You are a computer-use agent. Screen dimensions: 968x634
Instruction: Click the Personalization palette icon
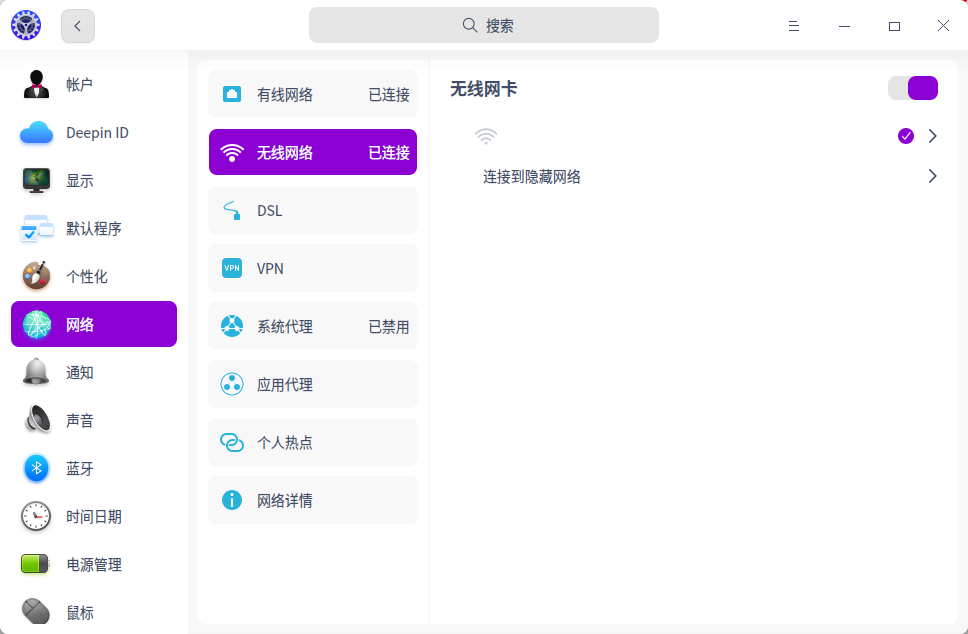(x=37, y=276)
